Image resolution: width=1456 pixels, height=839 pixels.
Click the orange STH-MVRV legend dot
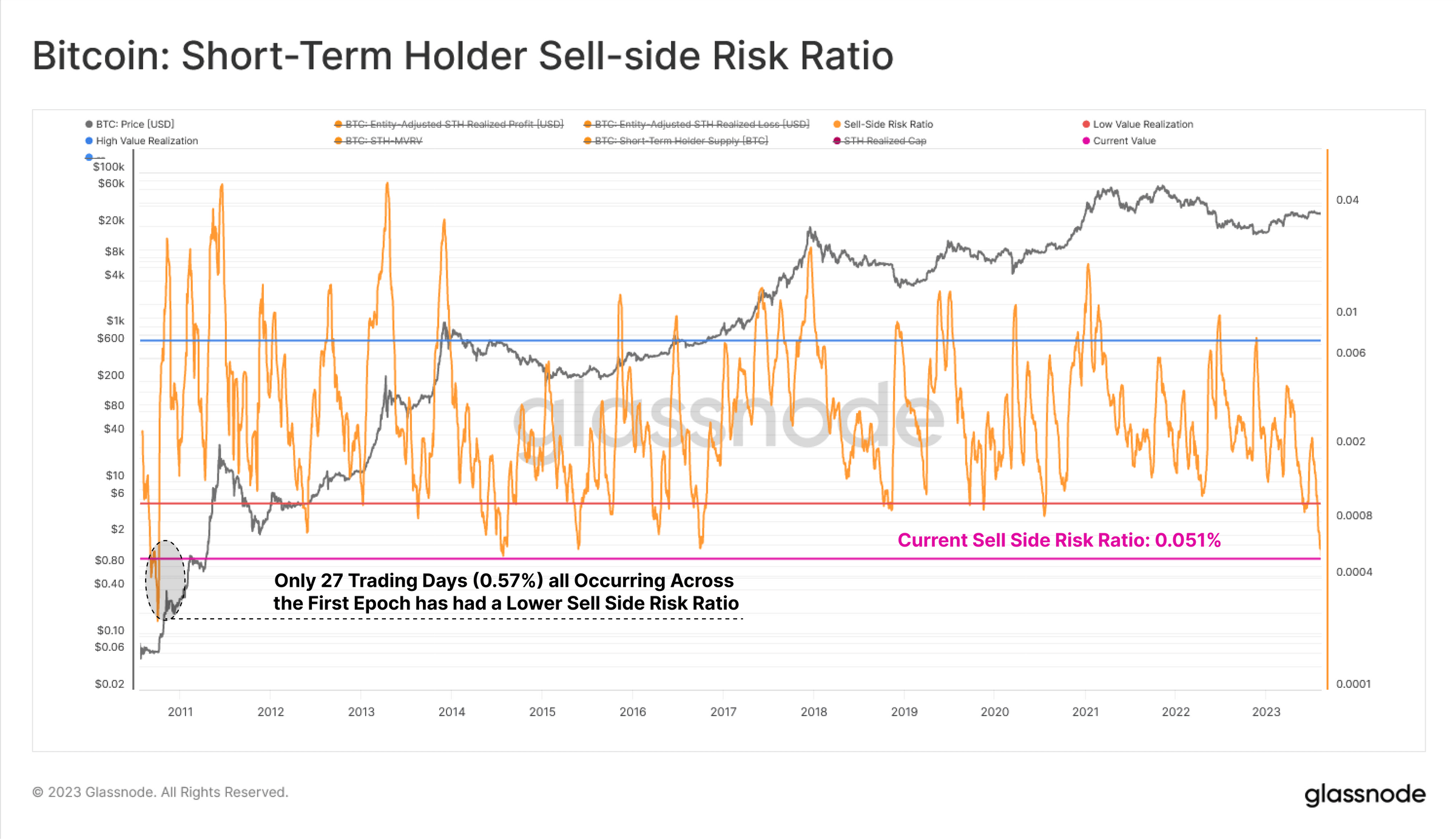point(339,141)
